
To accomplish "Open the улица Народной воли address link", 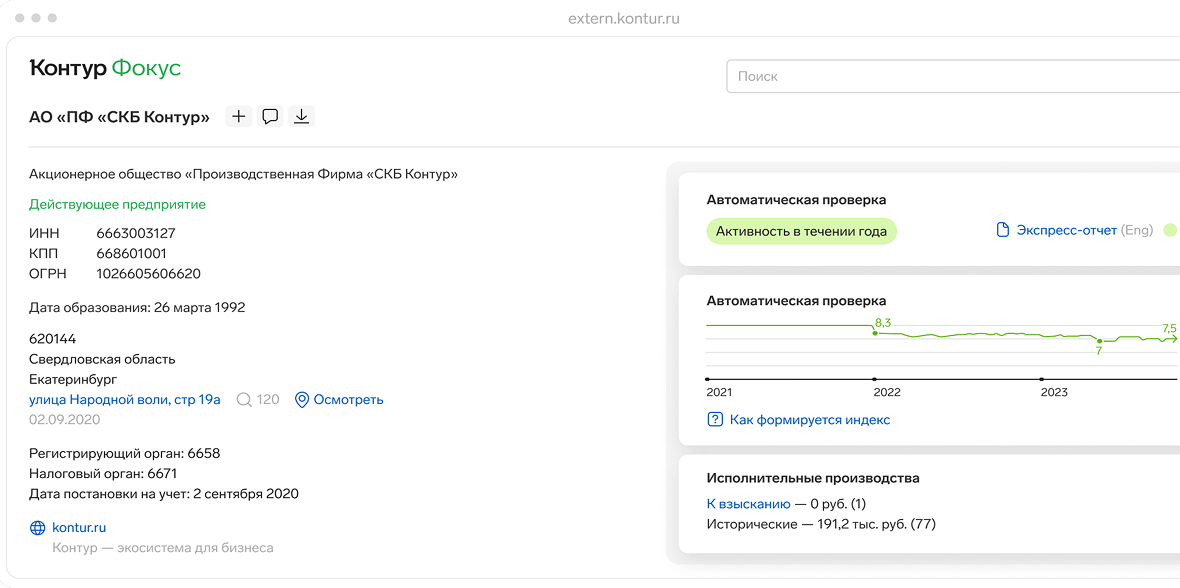I will pos(125,400).
